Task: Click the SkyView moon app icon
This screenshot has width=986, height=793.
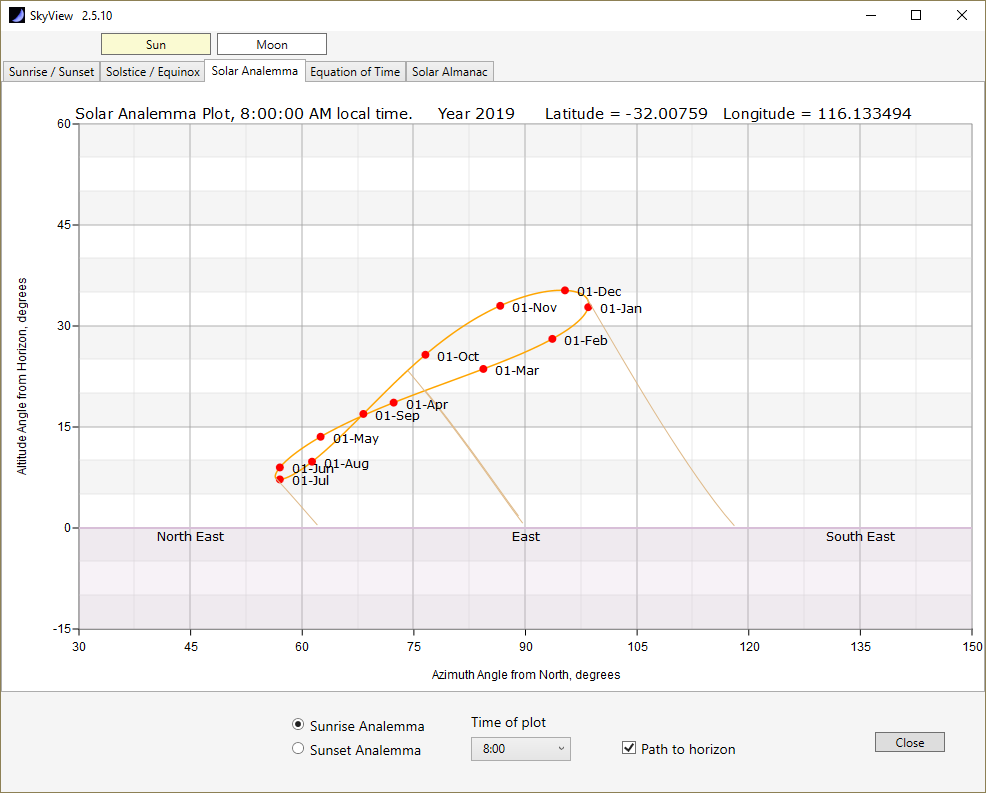Action: 17,15
